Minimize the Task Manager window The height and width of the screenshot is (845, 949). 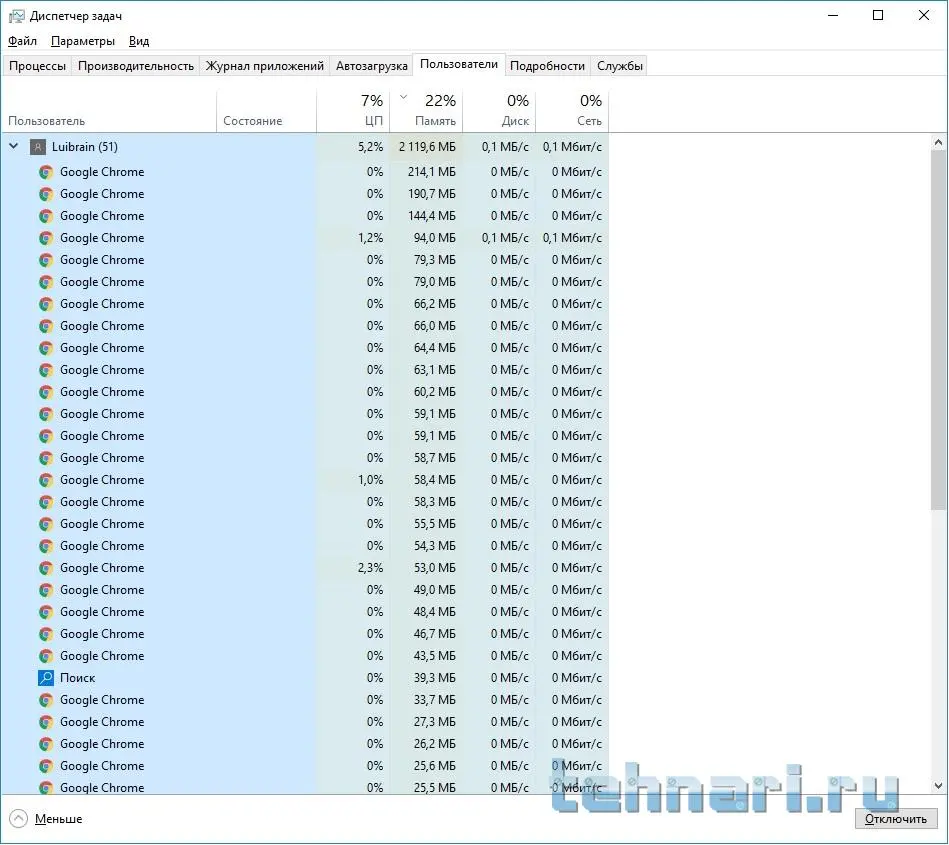[833, 16]
